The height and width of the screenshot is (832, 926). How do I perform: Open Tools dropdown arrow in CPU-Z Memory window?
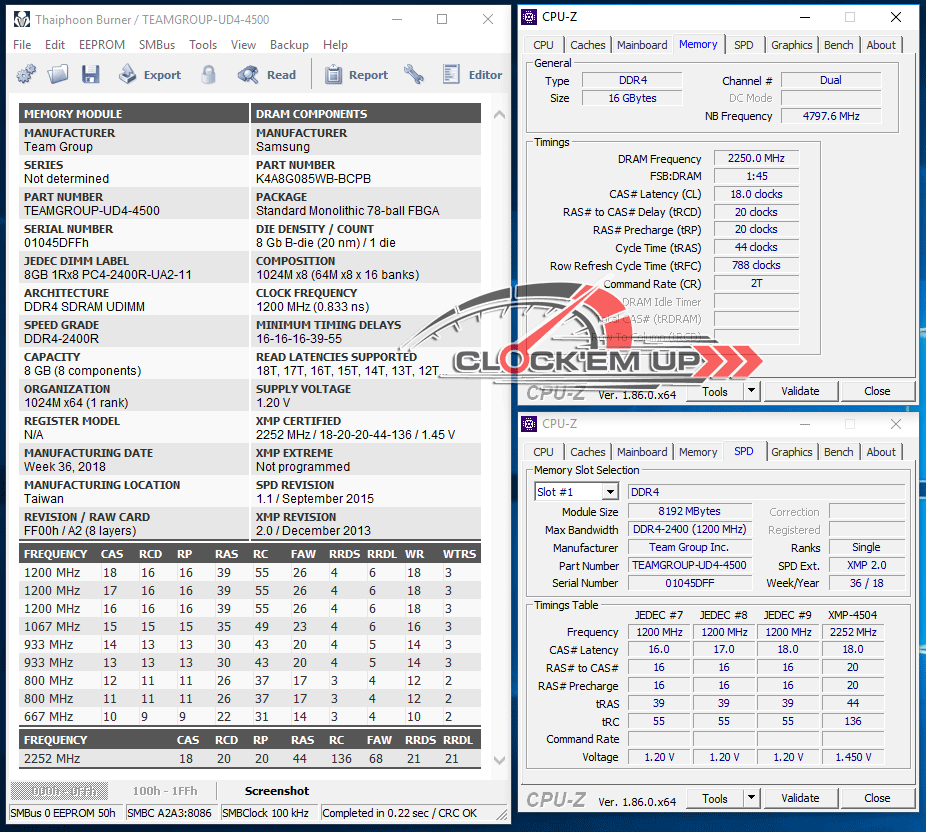(752, 391)
